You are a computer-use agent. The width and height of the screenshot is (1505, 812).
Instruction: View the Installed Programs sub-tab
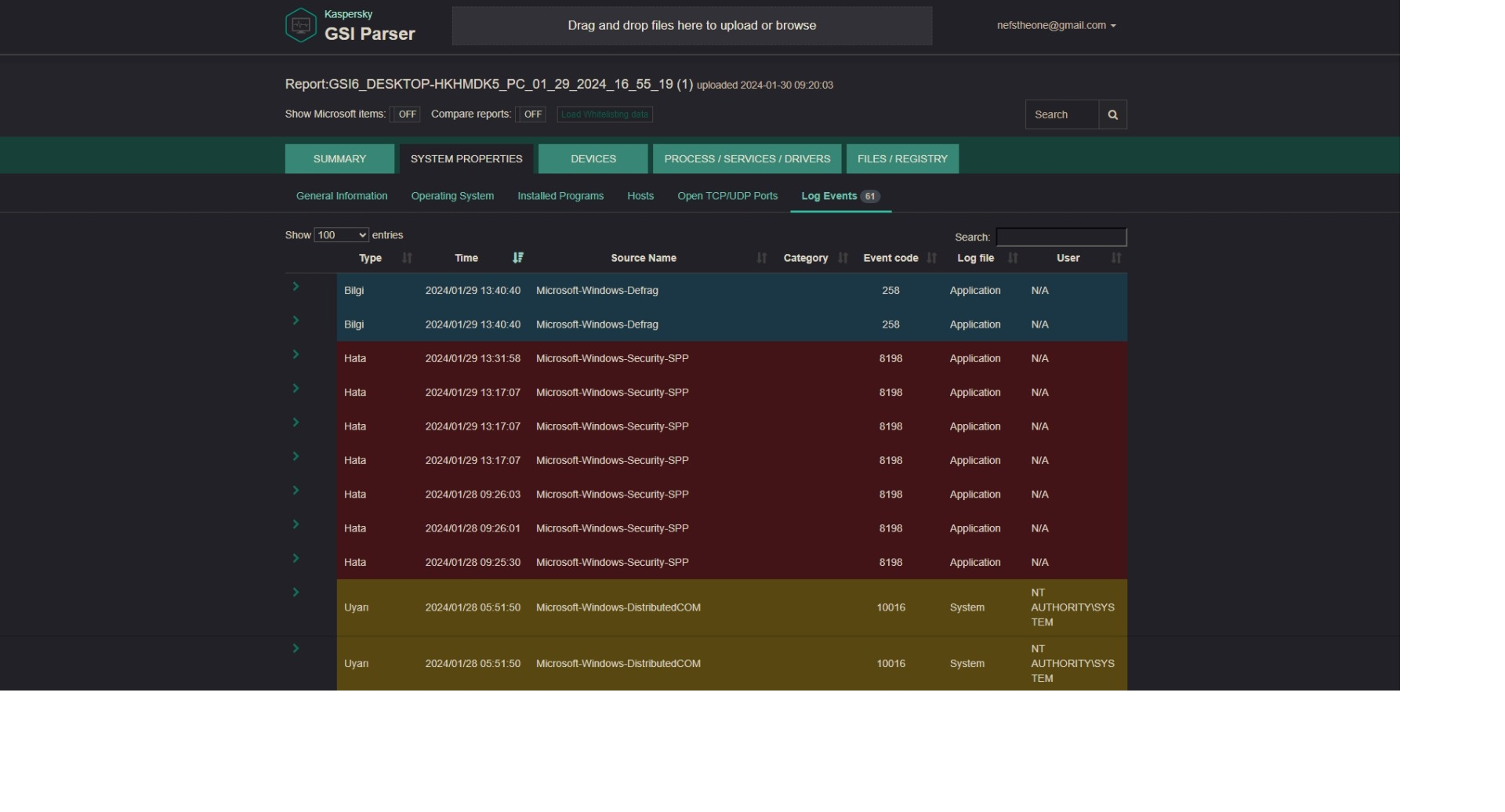pyautogui.click(x=560, y=196)
